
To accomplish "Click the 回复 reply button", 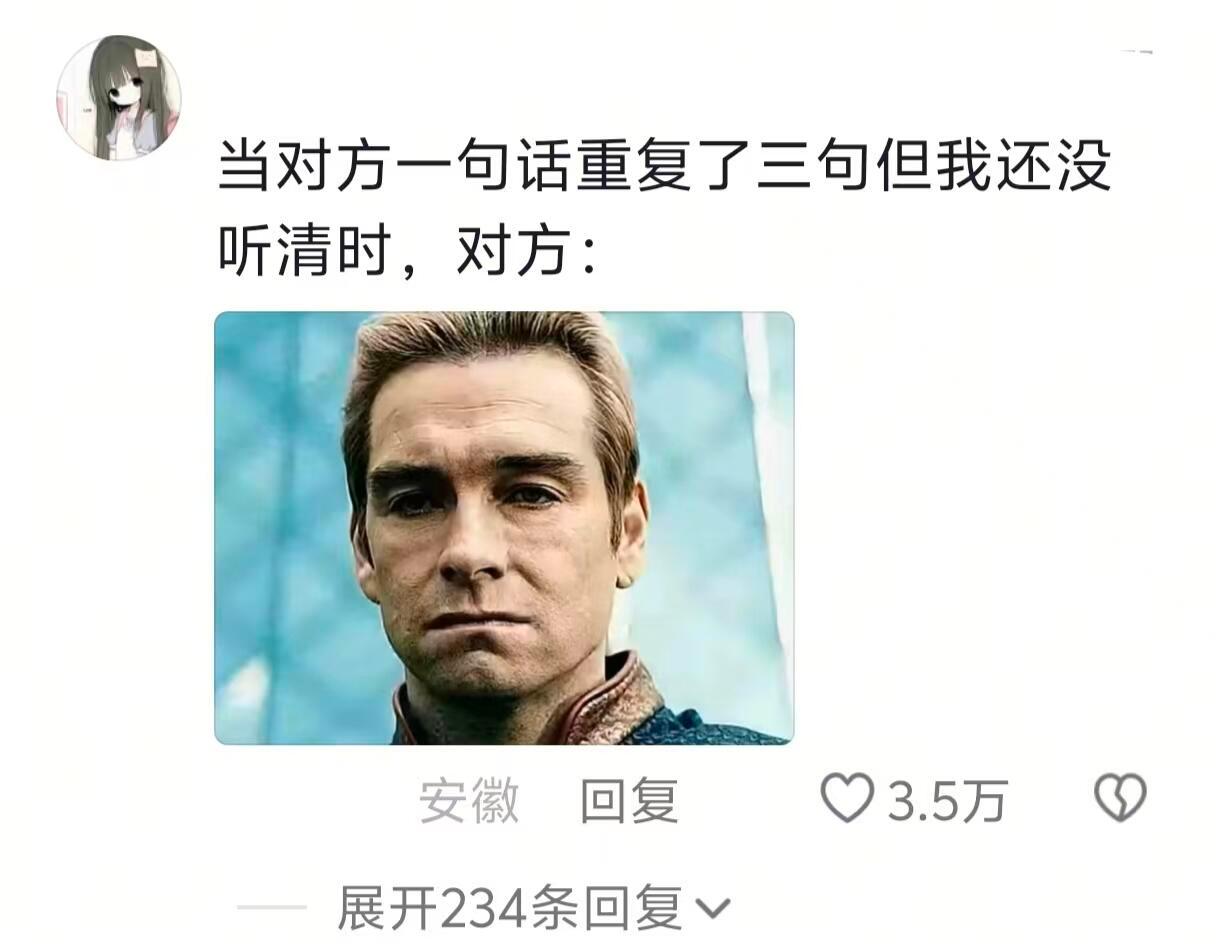I will pyautogui.click(x=629, y=801).
